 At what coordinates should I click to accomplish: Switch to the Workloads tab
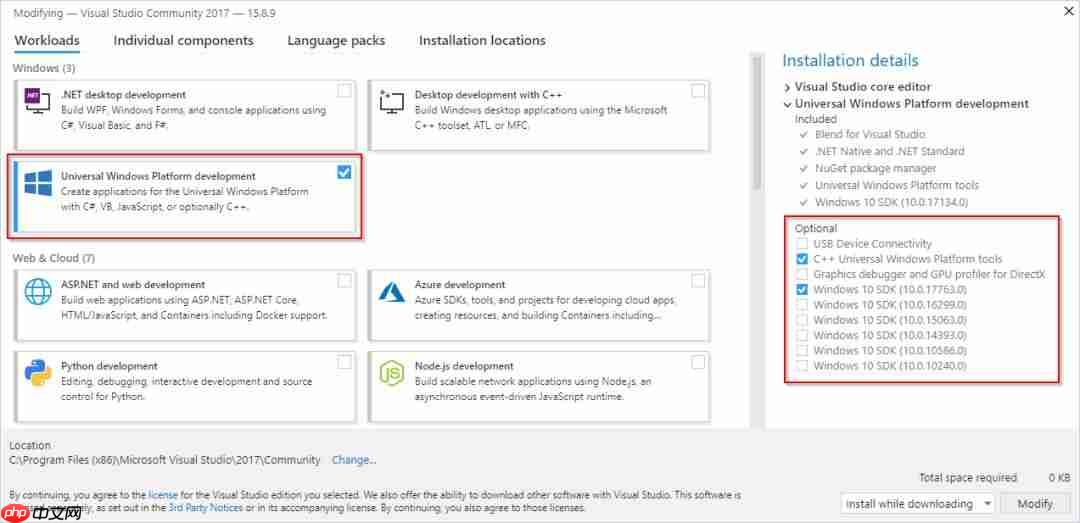[x=47, y=41]
